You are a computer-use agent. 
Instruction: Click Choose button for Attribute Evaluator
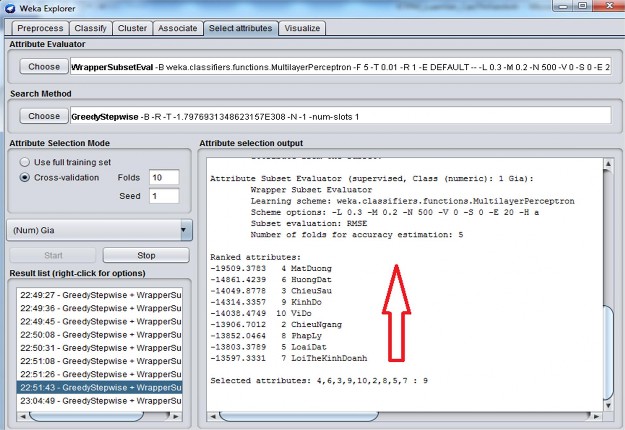(43, 67)
